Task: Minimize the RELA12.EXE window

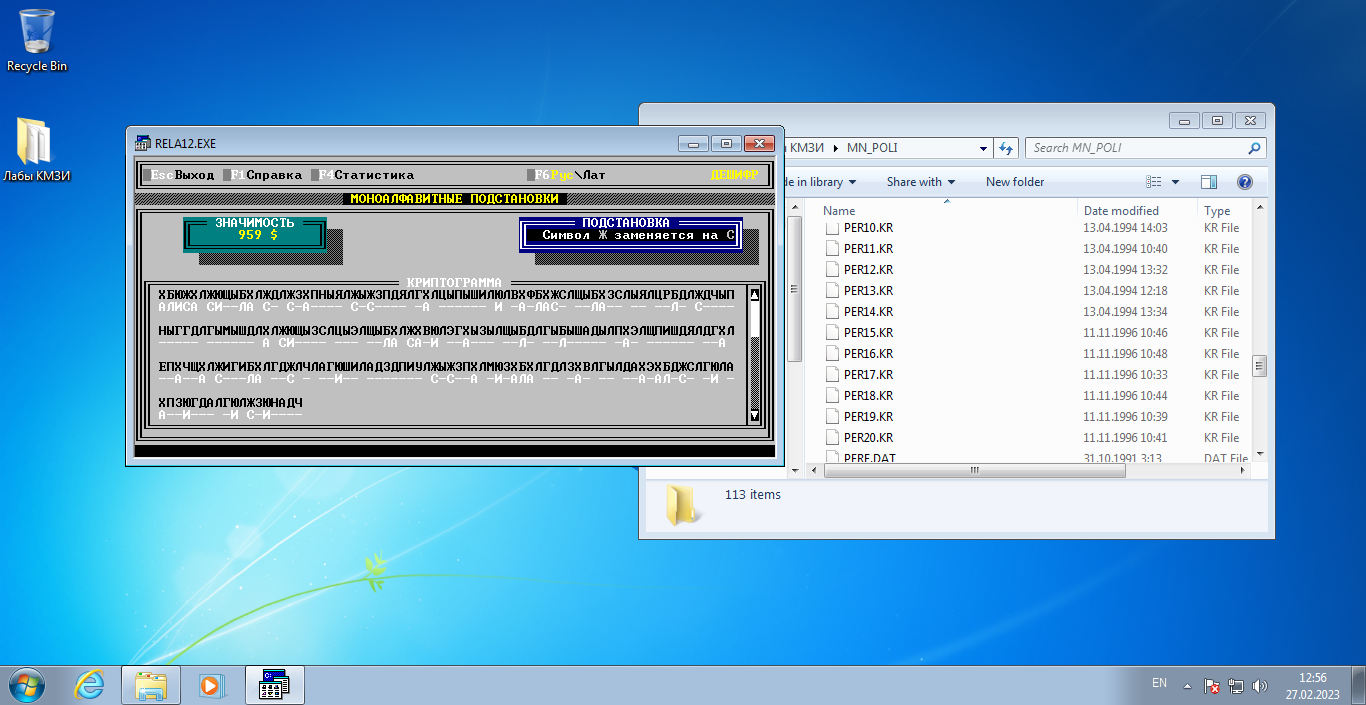Action: (693, 143)
